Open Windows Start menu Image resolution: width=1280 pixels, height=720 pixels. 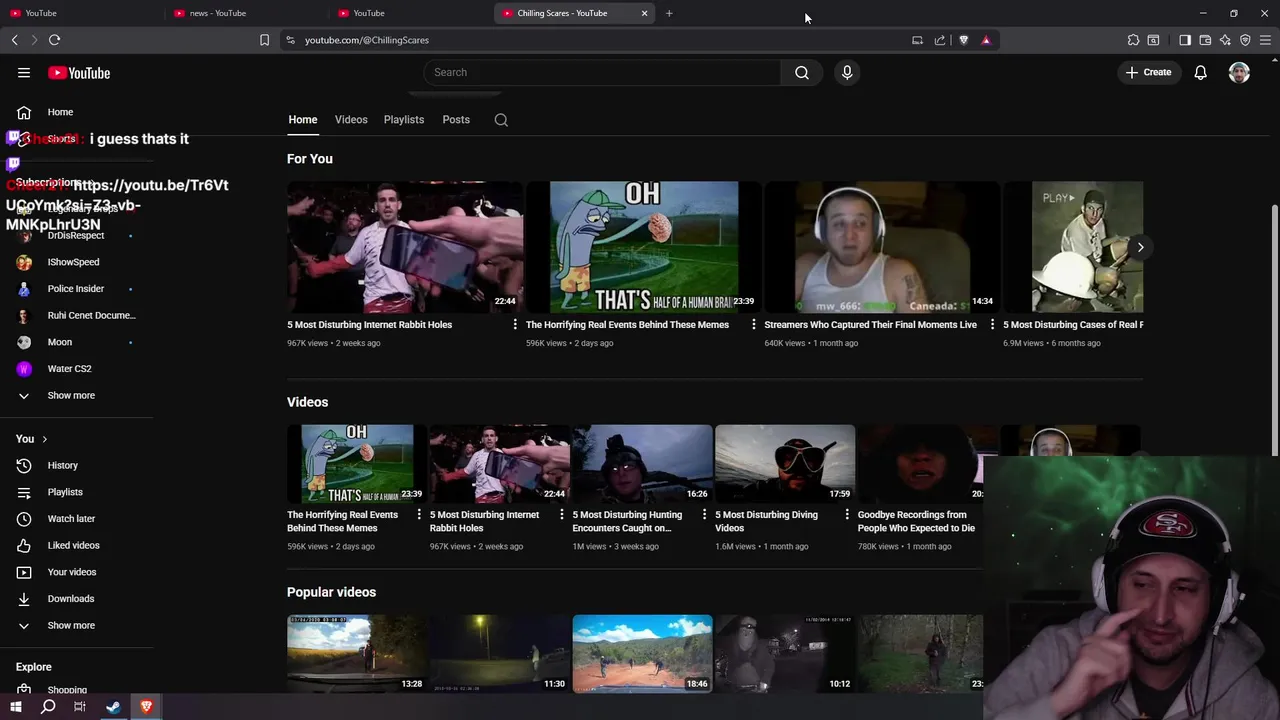click(x=15, y=707)
